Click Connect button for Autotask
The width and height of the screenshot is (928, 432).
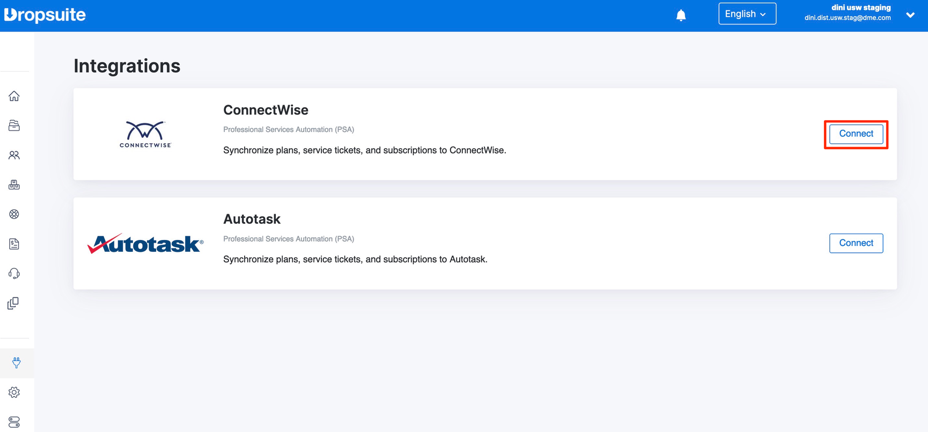pyautogui.click(x=856, y=243)
